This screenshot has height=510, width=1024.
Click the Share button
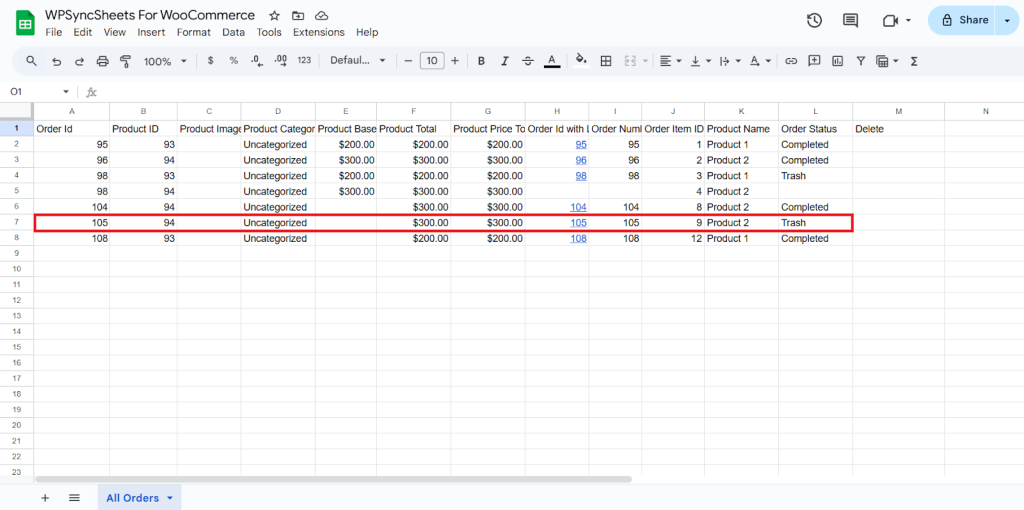tap(962, 20)
